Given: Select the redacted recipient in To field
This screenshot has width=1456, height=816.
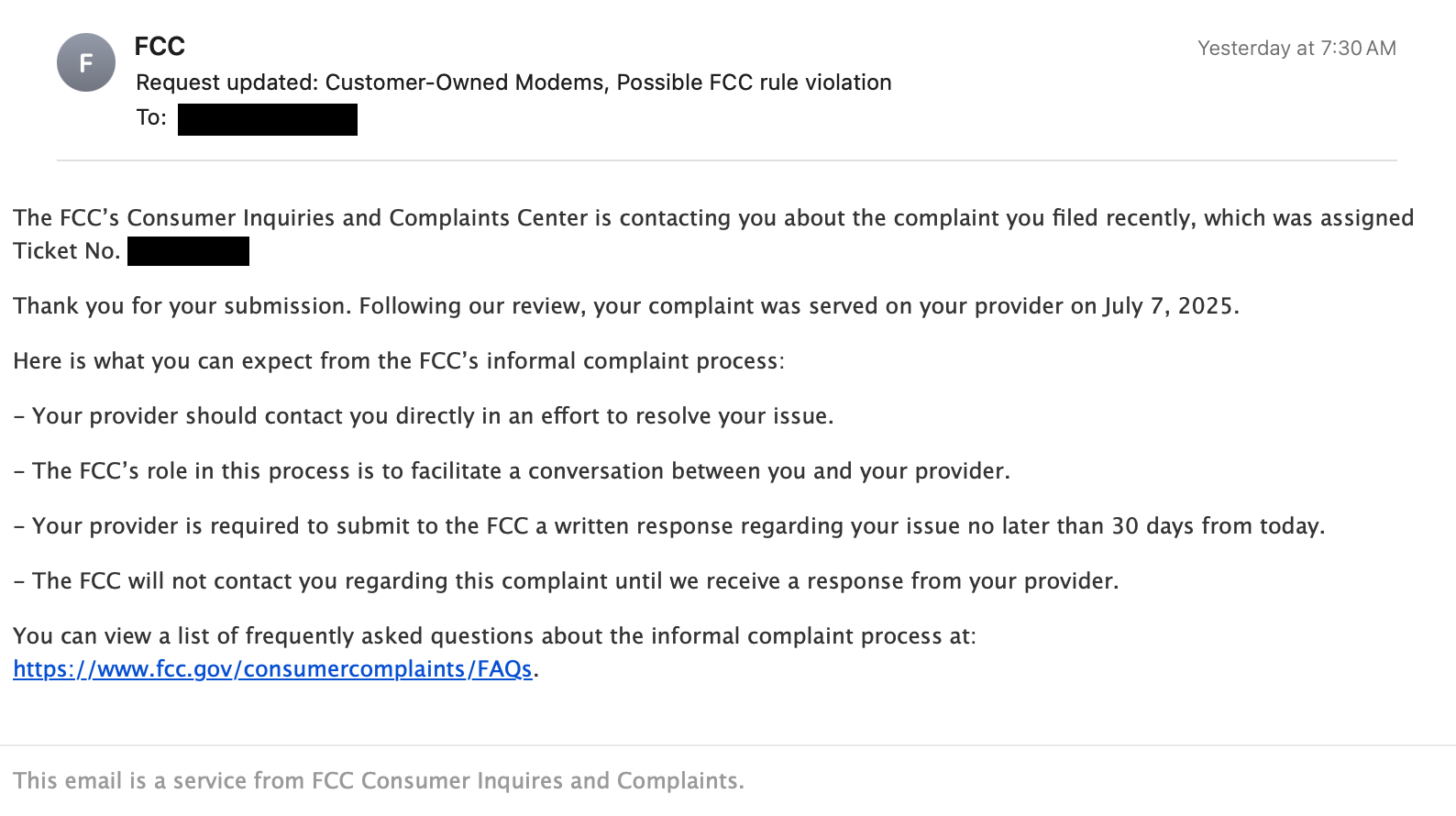Looking at the screenshot, I should tap(268, 119).
